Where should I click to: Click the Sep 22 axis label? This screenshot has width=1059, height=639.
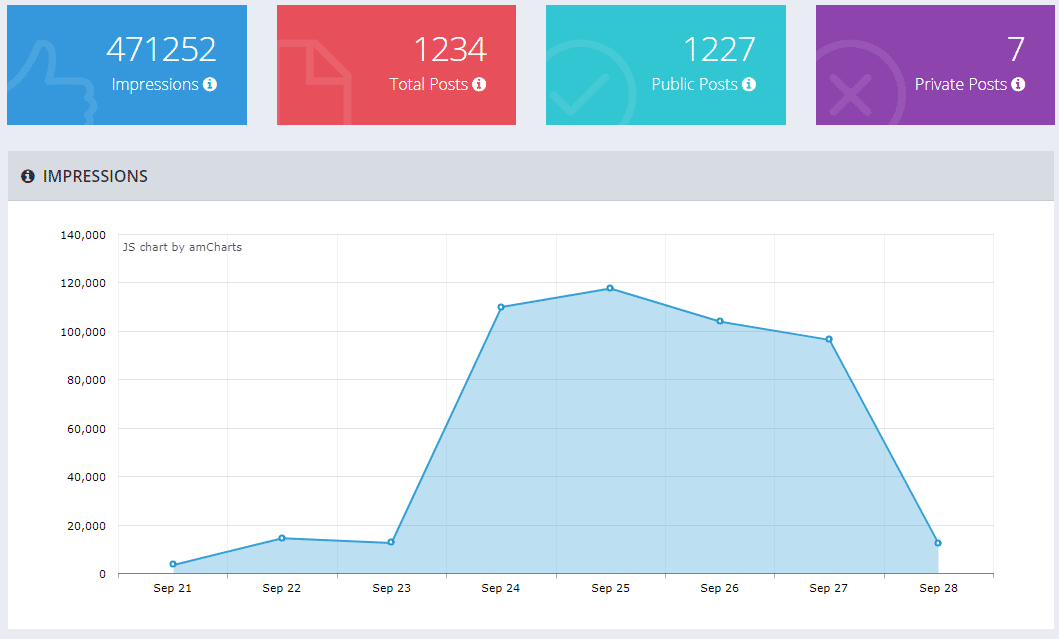281,588
